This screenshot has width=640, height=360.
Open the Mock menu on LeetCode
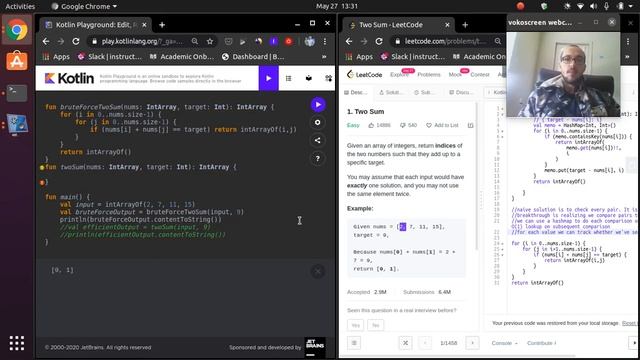tap(455, 74)
